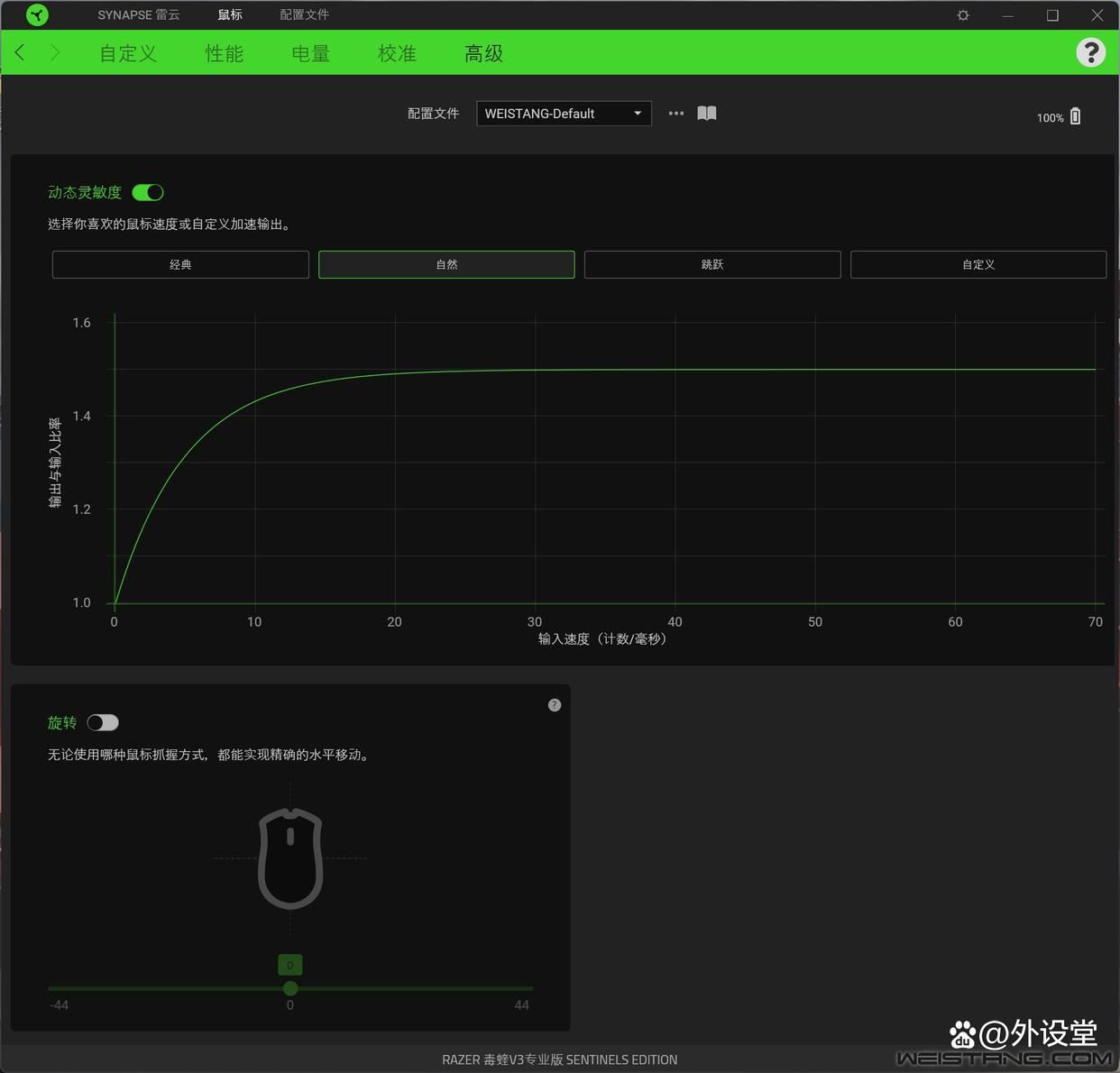The height and width of the screenshot is (1073, 1120).
Task: Select the 经典 sensitivity preset
Action: coord(180,265)
